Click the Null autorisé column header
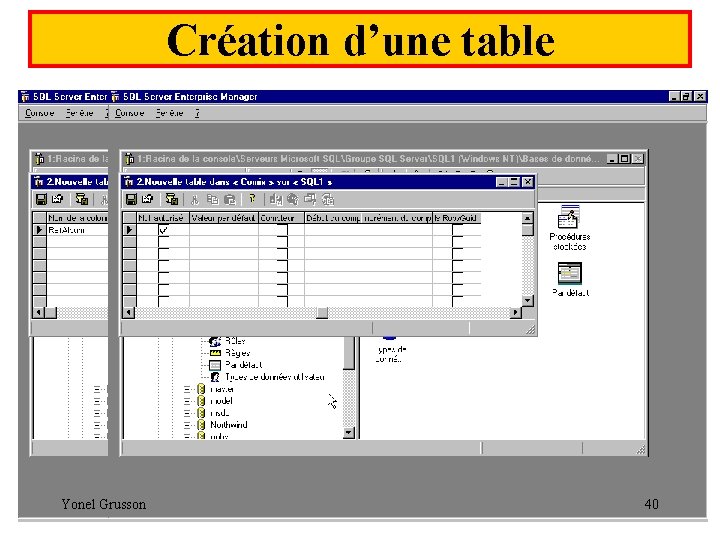The height and width of the screenshot is (540, 720). (163, 218)
